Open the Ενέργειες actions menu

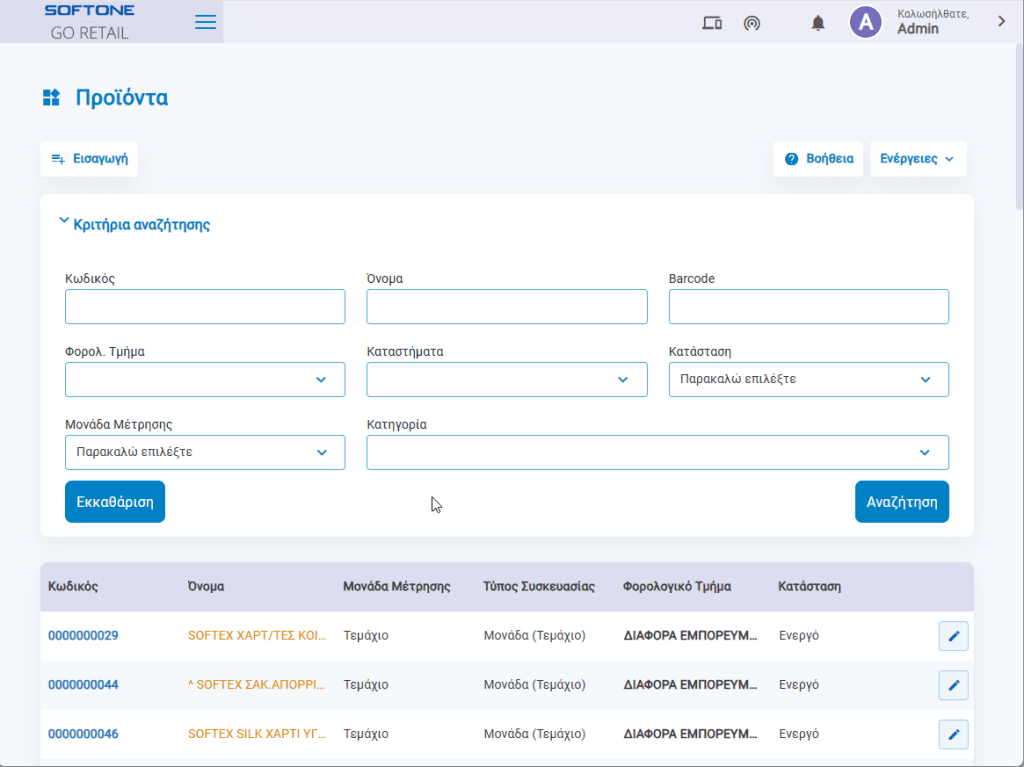[x=917, y=158]
